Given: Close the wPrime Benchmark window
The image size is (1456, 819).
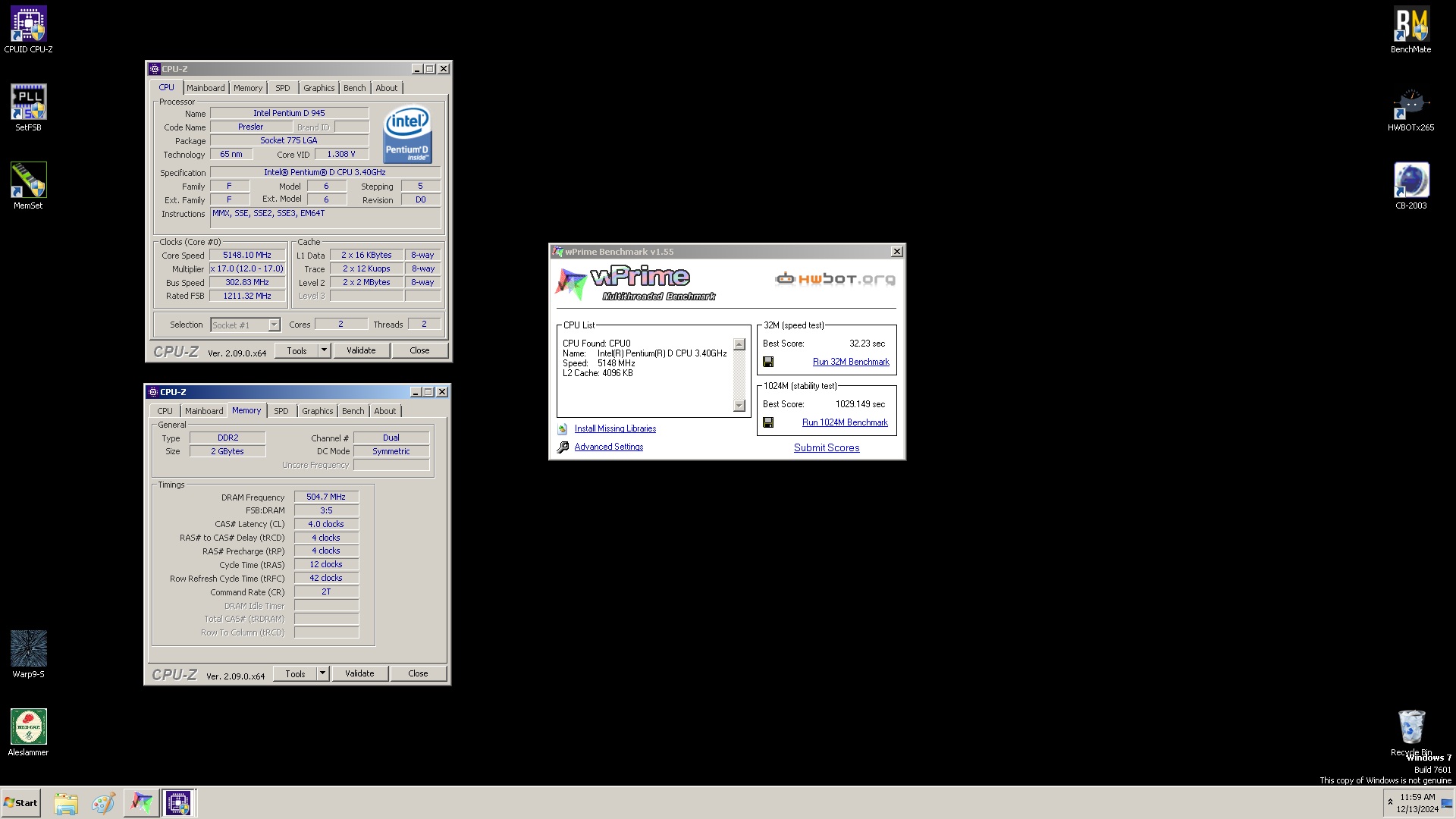Looking at the screenshot, I should [896, 252].
